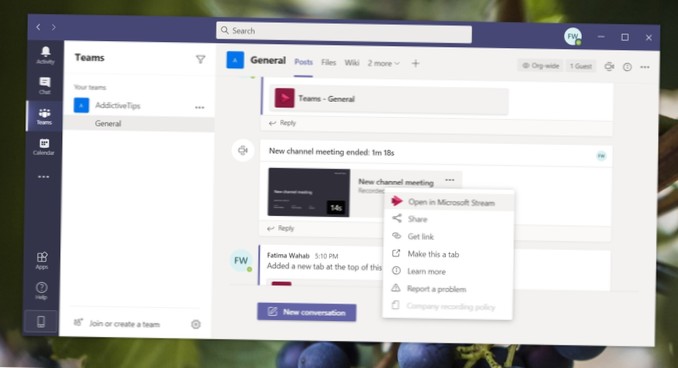The height and width of the screenshot is (368, 678).
Task: Start a Meet now video call
Action: [x=609, y=67]
